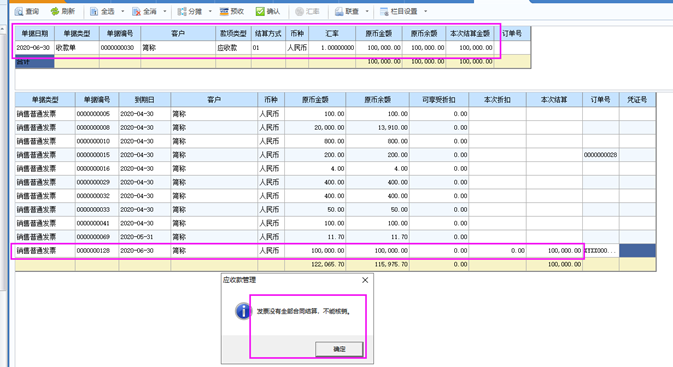
Task: Click lower table header 凭证号
Action: [637, 100]
